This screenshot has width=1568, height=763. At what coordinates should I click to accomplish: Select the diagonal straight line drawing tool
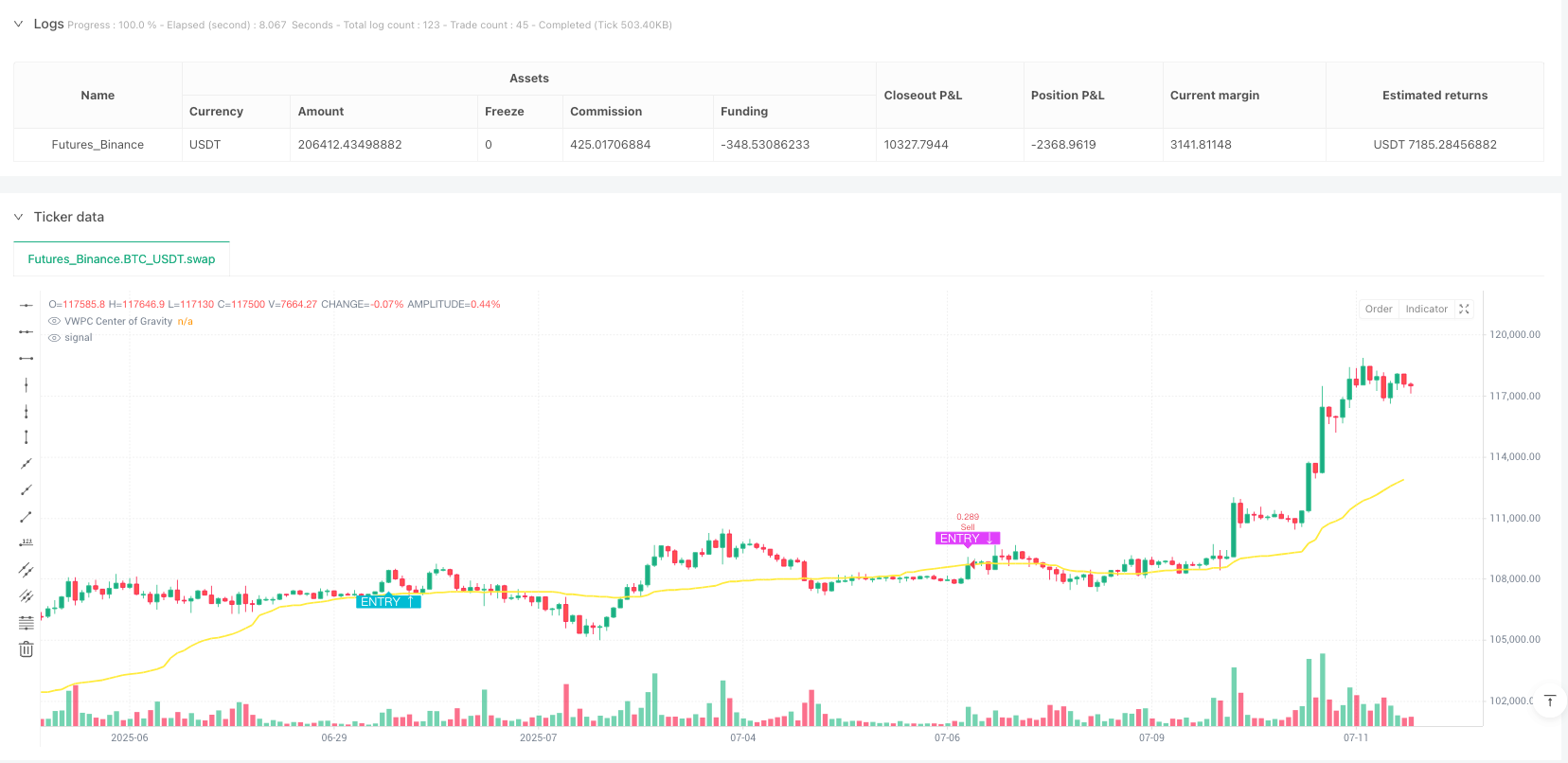click(27, 463)
